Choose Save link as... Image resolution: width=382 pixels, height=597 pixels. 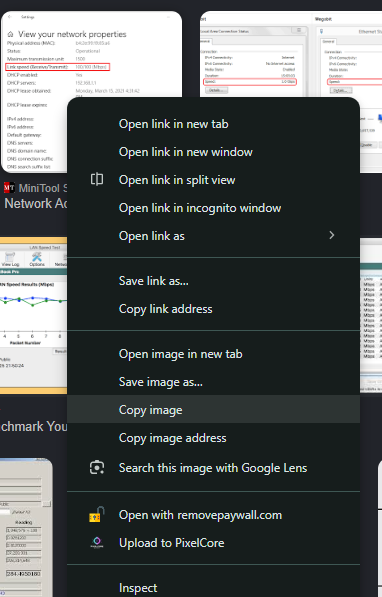click(213, 281)
